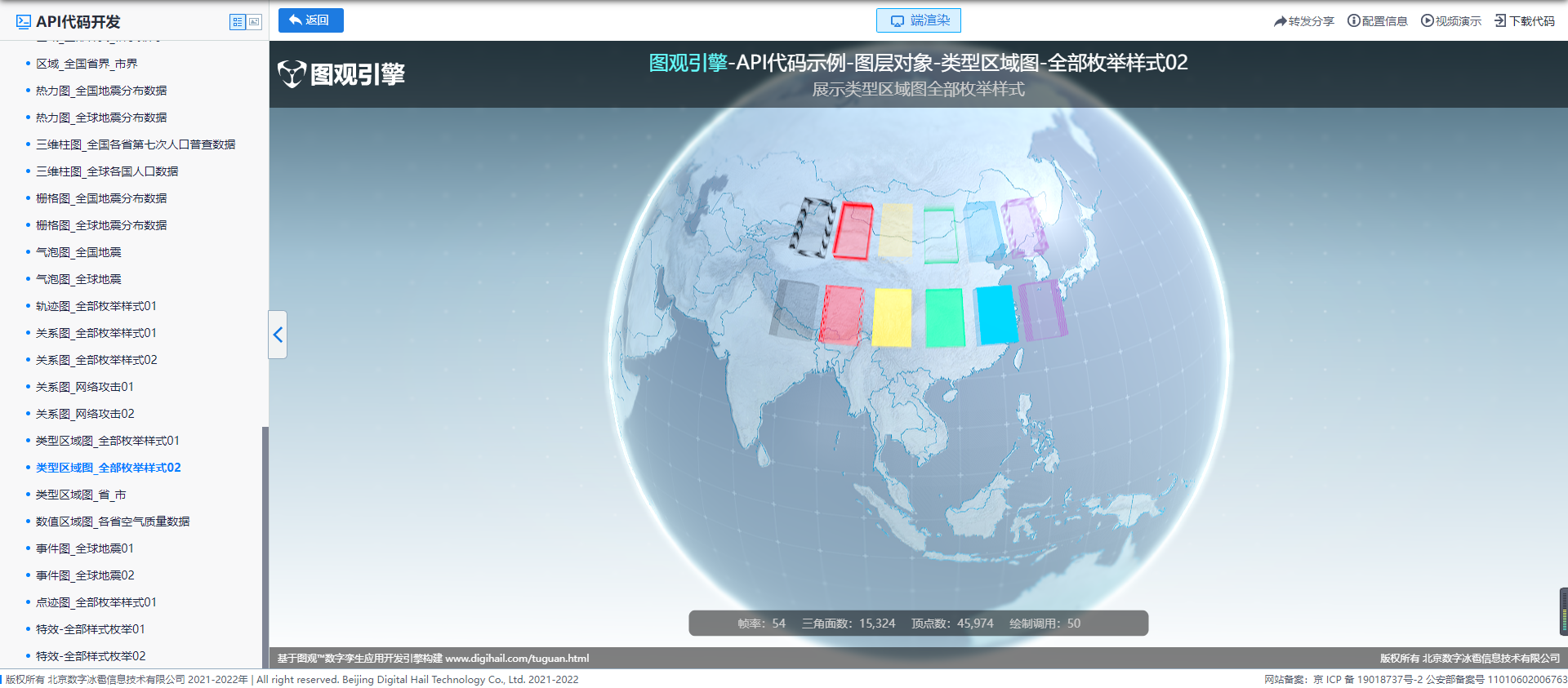Click the 帧率 frame rate readout
Viewport: 1568px width, 688px height.
[x=761, y=624]
